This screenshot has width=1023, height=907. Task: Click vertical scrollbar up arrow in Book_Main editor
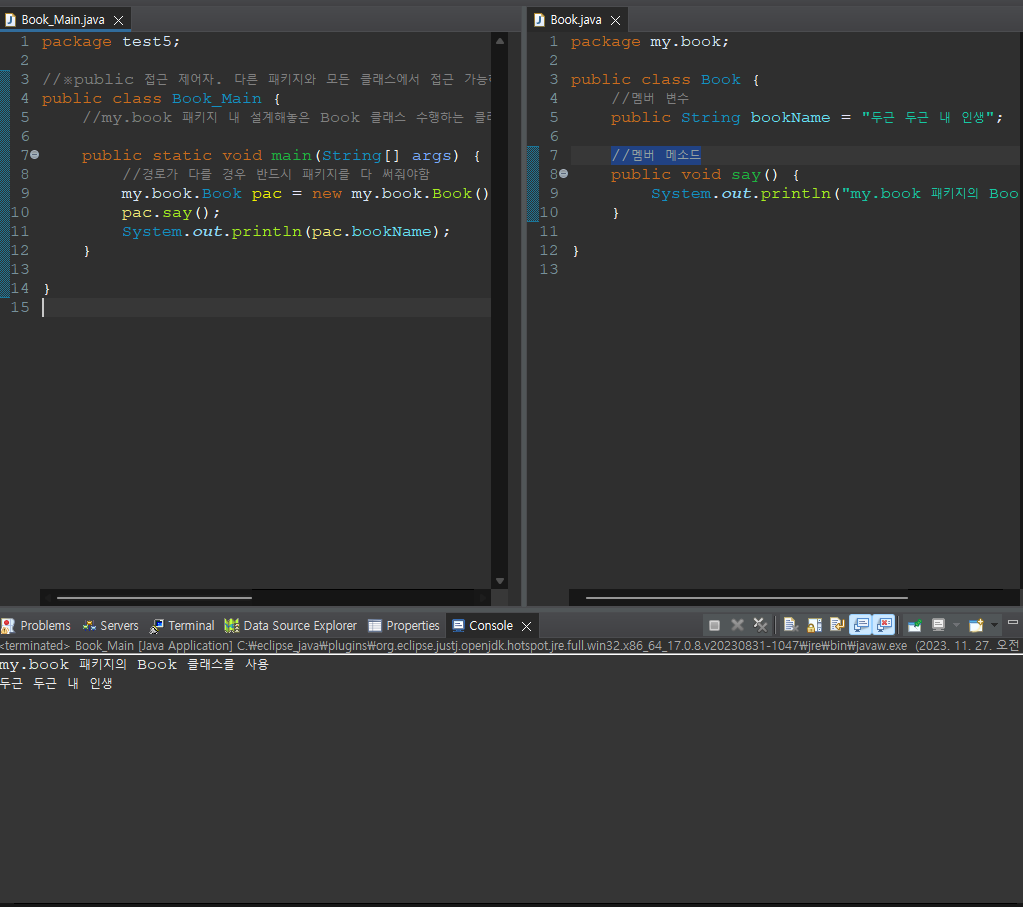pos(500,41)
